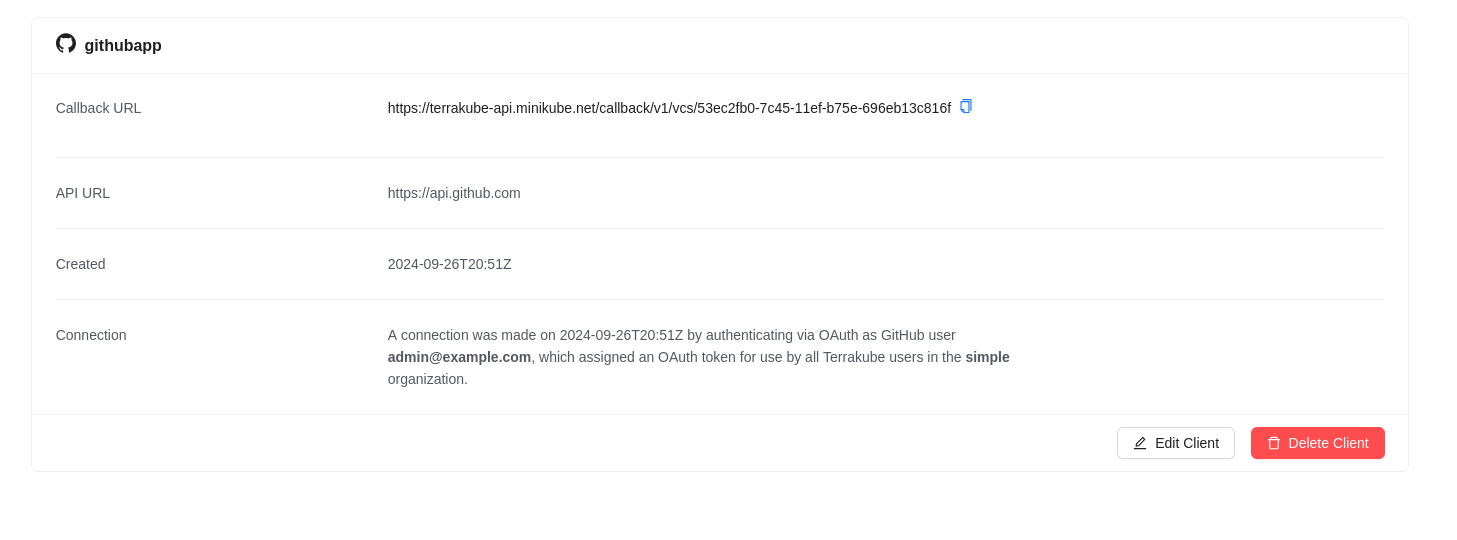Click the https://api.github.com value

[x=454, y=193]
